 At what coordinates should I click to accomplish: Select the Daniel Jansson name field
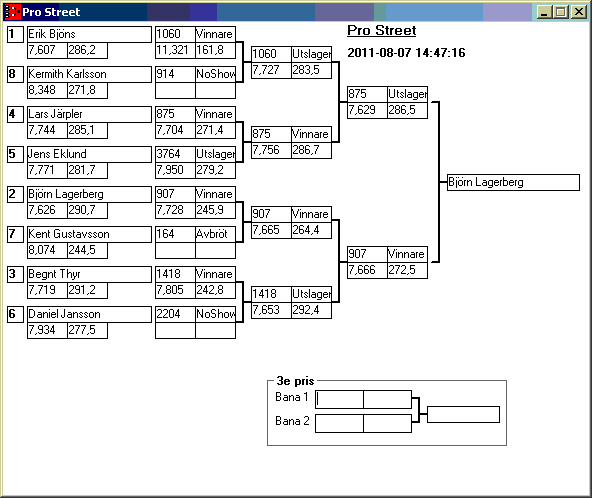(89, 315)
